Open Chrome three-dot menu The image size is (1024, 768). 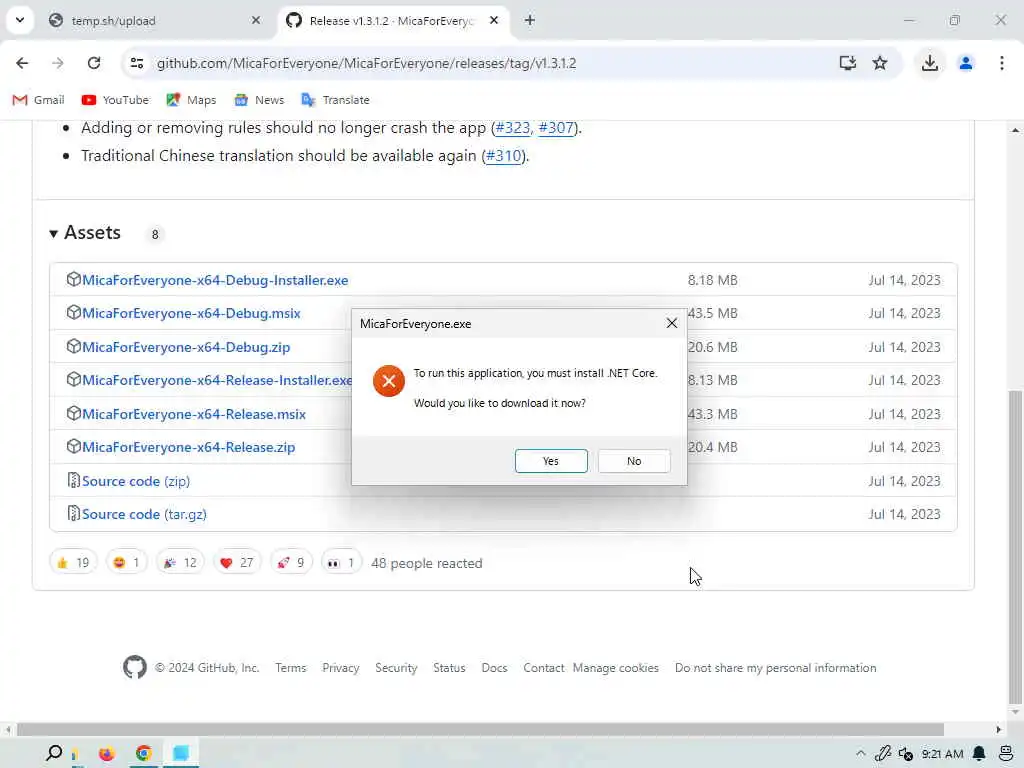[x=1002, y=63]
